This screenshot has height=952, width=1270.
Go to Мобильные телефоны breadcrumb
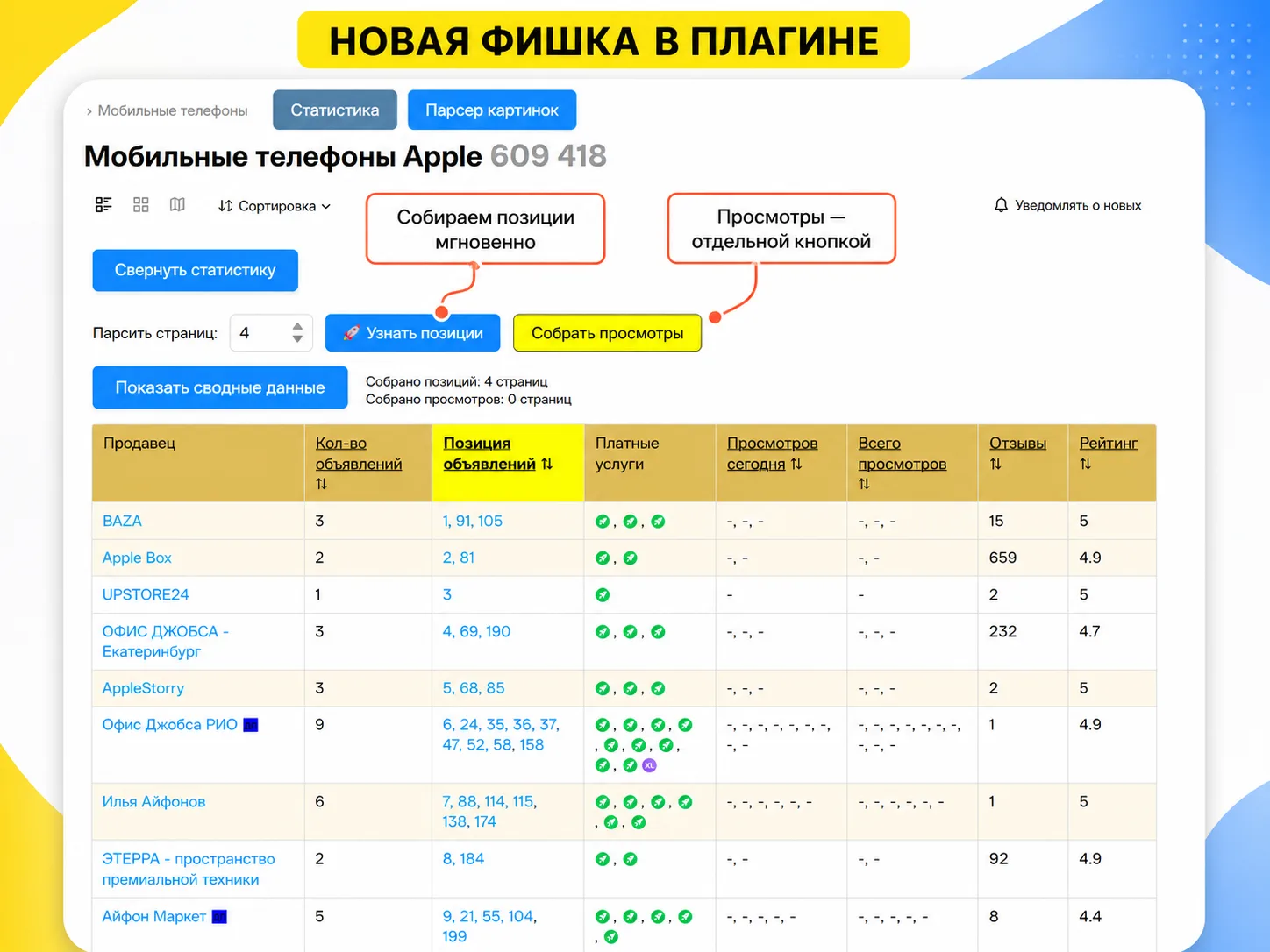point(173,110)
